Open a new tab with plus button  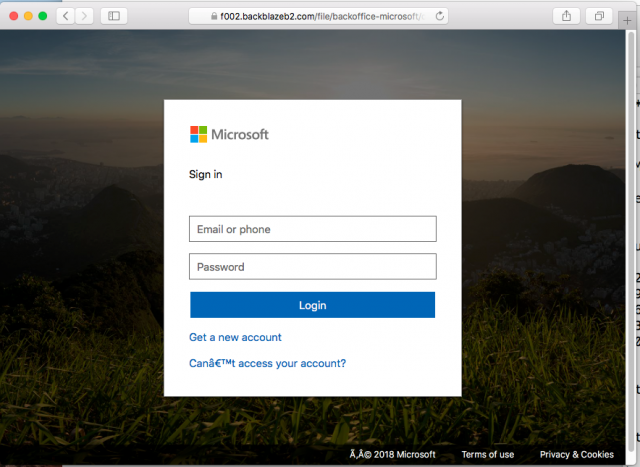click(627, 20)
